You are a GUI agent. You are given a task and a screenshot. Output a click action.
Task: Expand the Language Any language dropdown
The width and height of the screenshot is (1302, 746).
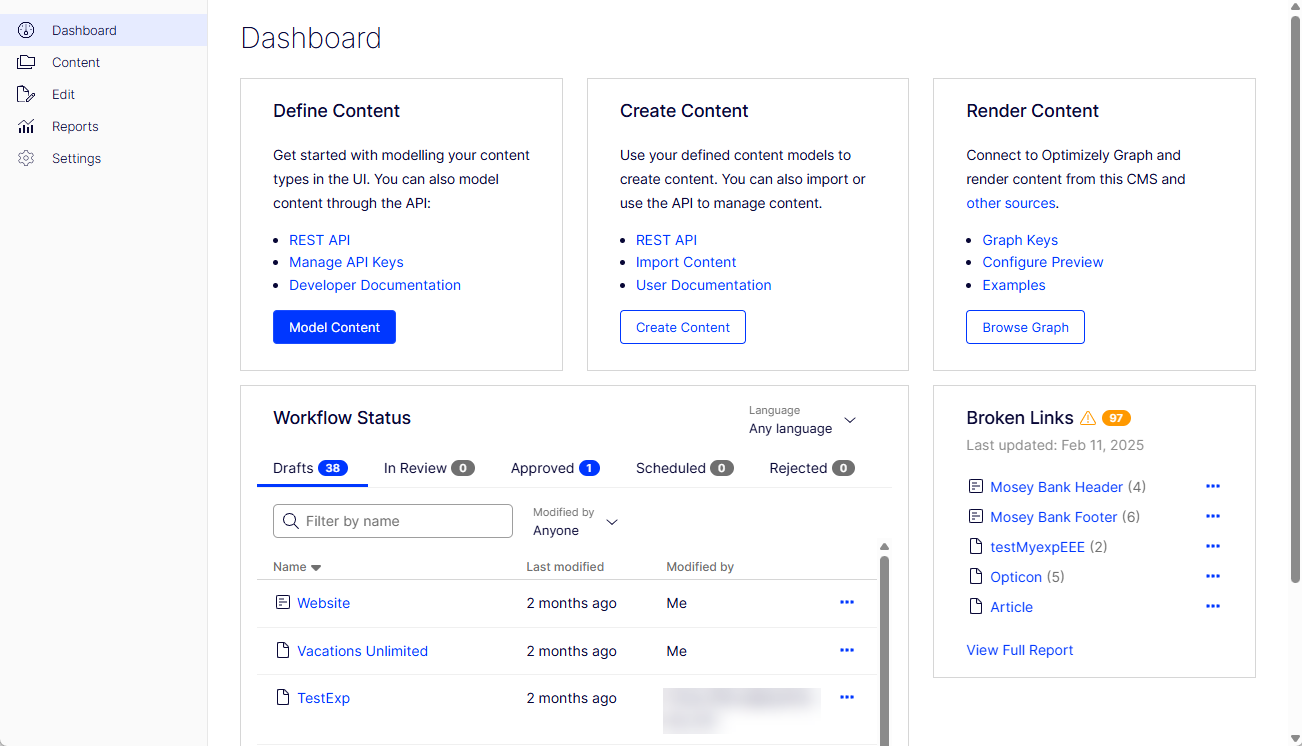[803, 420]
